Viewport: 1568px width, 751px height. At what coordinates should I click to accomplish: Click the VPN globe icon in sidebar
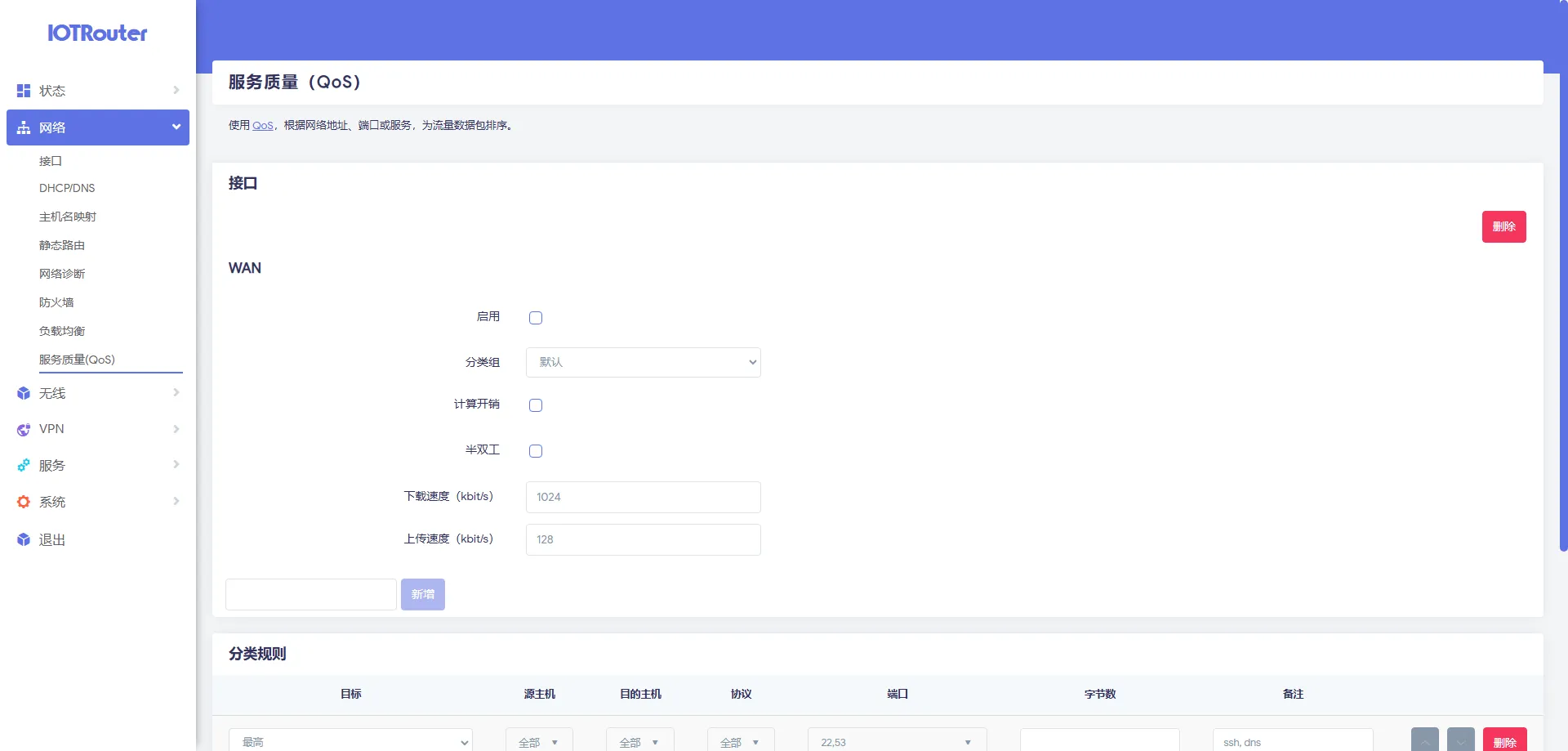click(x=24, y=430)
